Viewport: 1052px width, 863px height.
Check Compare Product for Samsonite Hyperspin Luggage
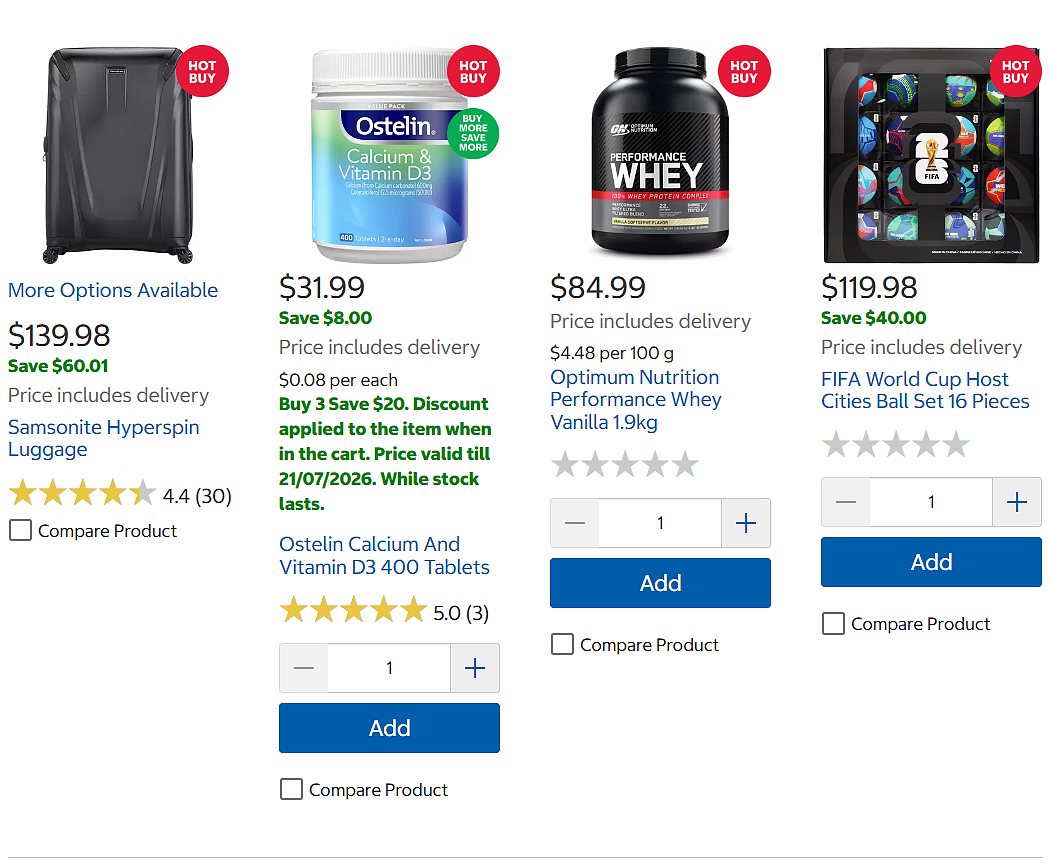(x=20, y=530)
